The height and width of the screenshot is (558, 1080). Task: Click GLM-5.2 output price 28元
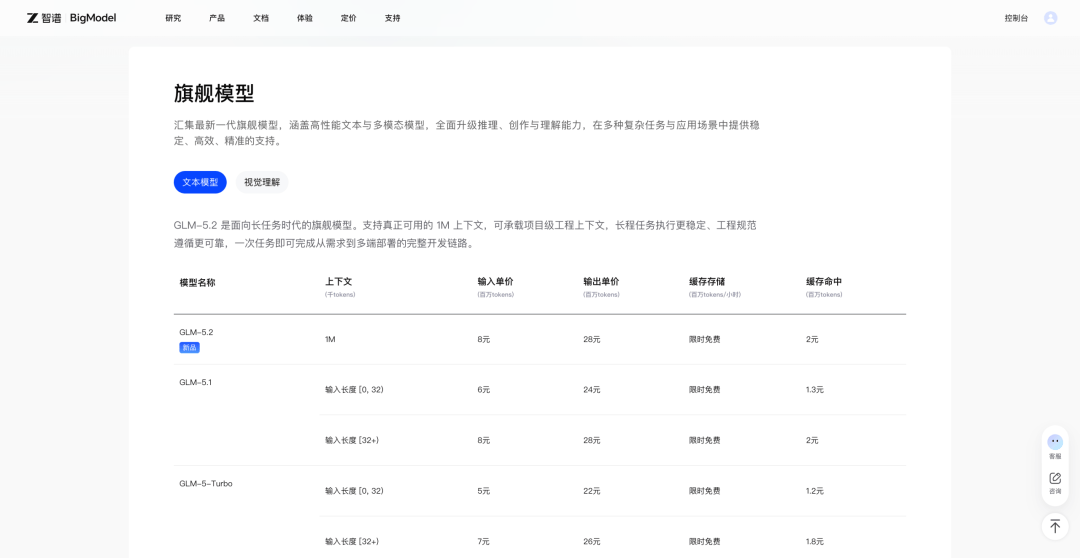click(x=592, y=340)
